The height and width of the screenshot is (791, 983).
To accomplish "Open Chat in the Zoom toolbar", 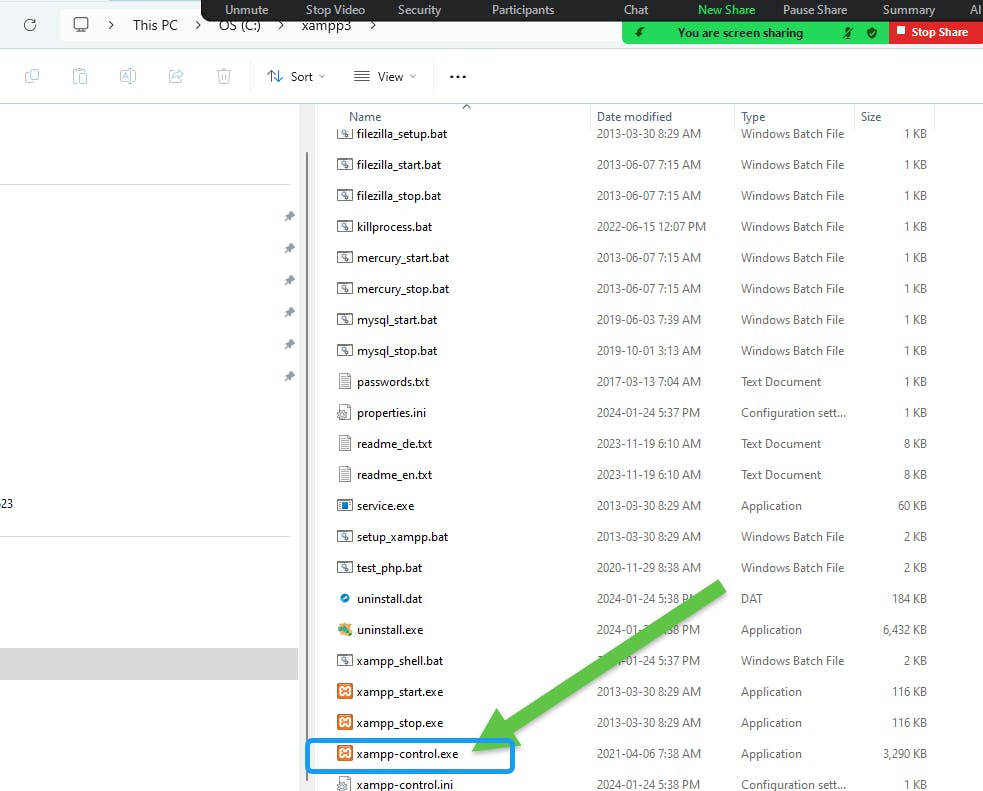I will [x=636, y=10].
